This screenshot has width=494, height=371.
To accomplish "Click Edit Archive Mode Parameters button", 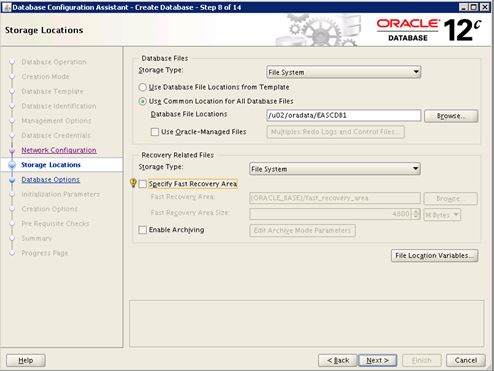I will (302, 230).
